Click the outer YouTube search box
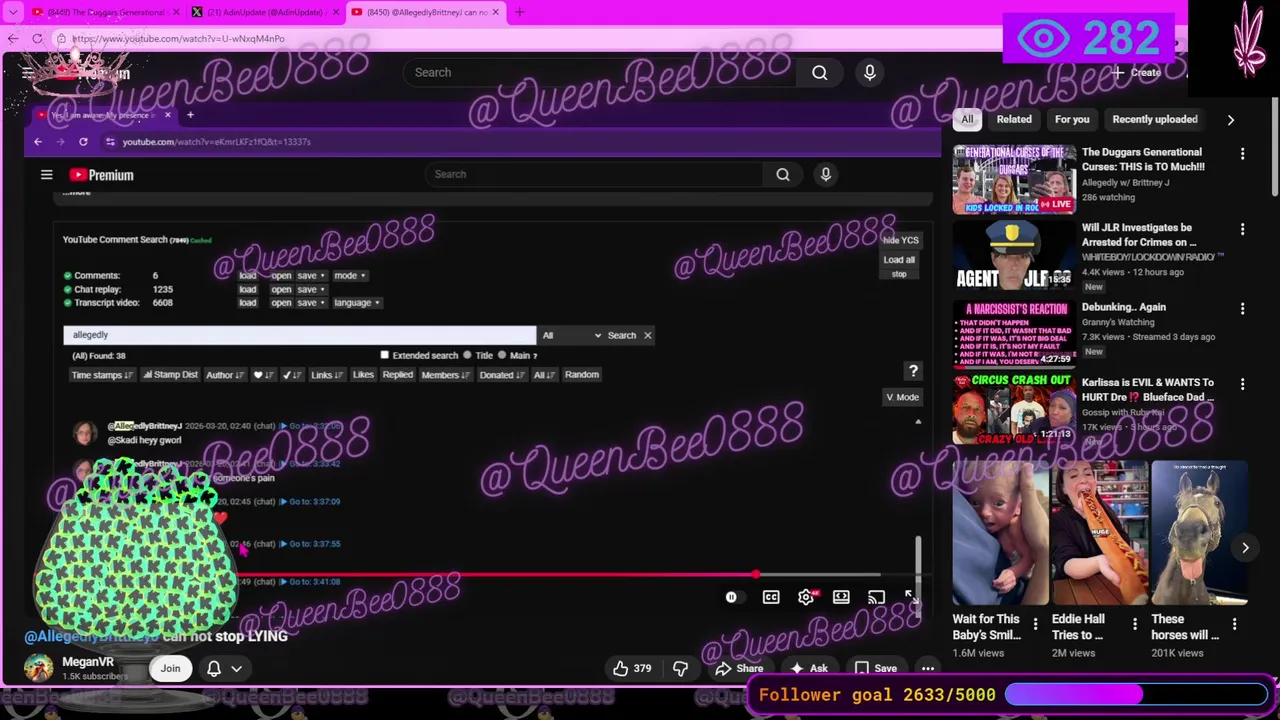 point(600,72)
